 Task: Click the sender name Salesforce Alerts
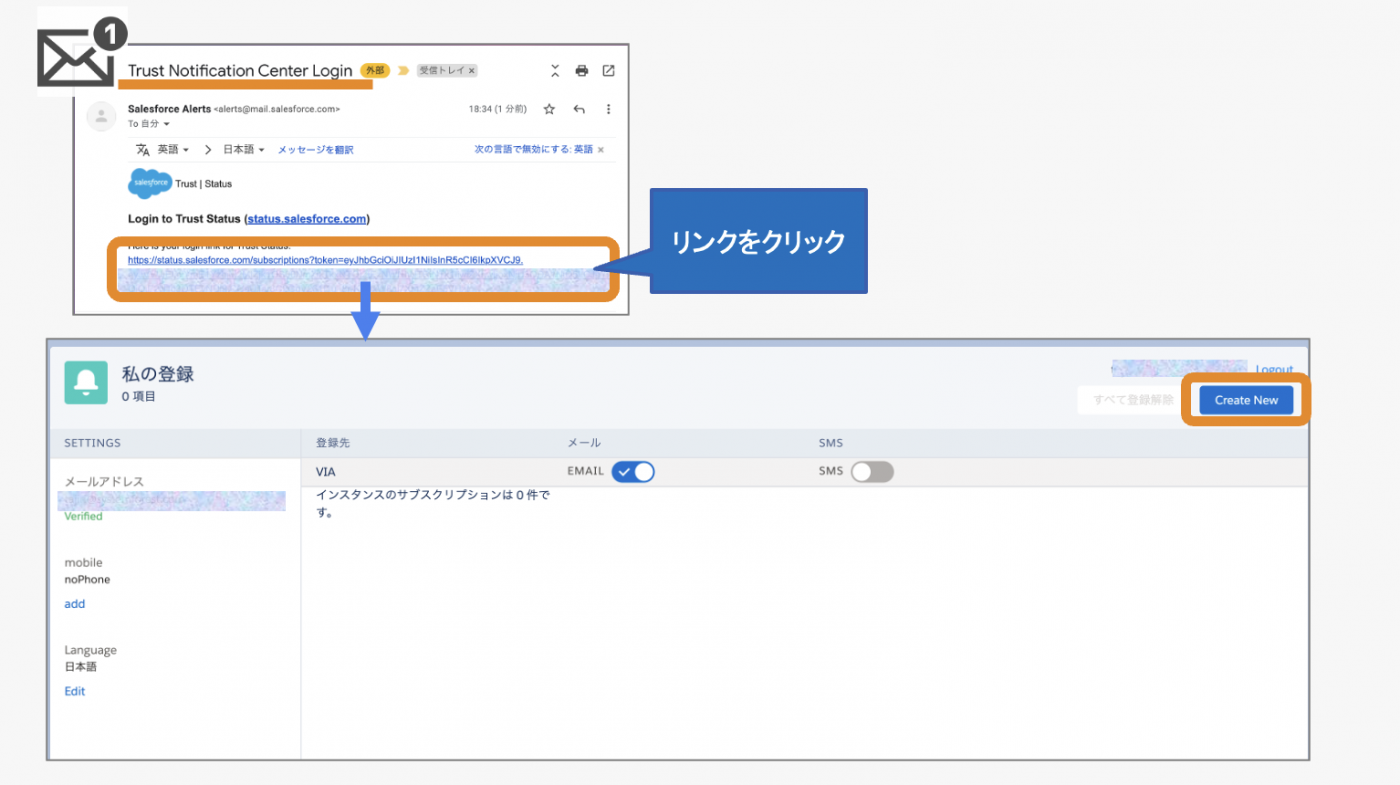pos(169,109)
